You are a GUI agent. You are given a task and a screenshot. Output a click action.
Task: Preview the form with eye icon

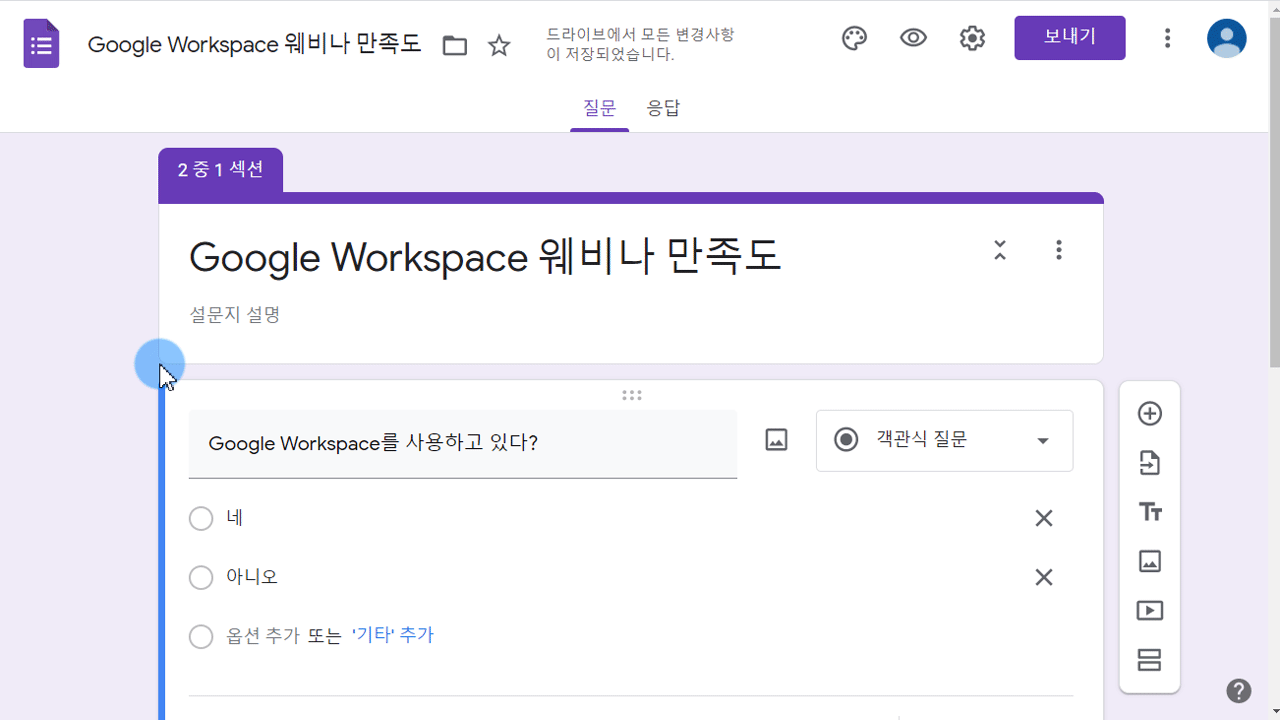click(913, 38)
